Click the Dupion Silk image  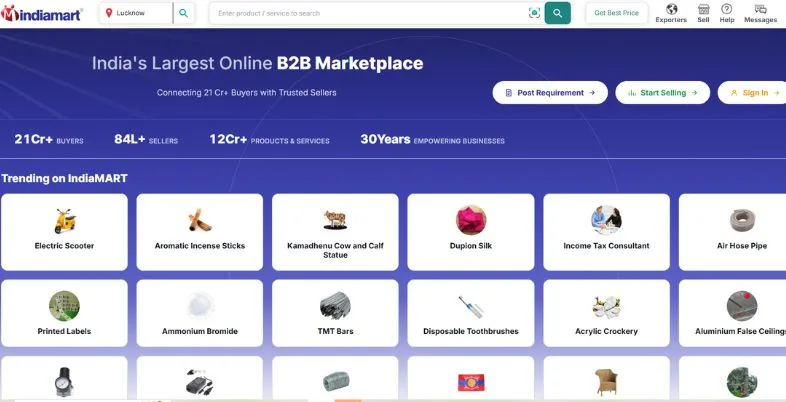coord(471,220)
